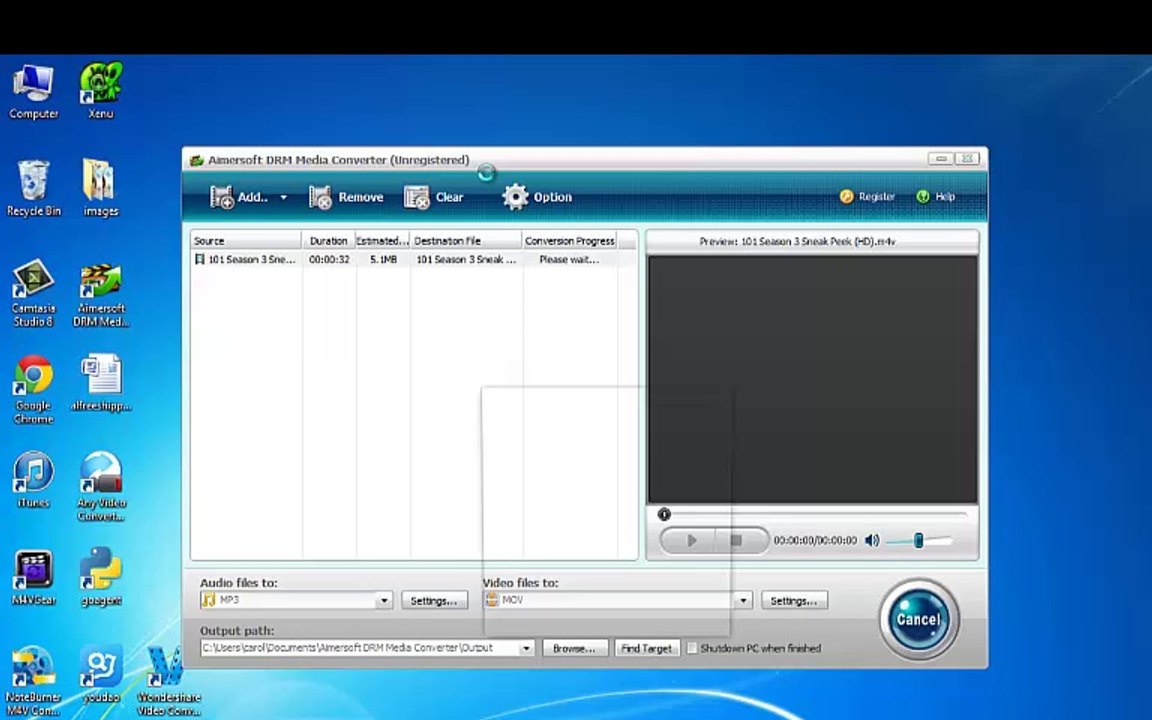This screenshot has width=1152, height=720.
Task: Expand the Output path dropdown
Action: (x=526, y=648)
